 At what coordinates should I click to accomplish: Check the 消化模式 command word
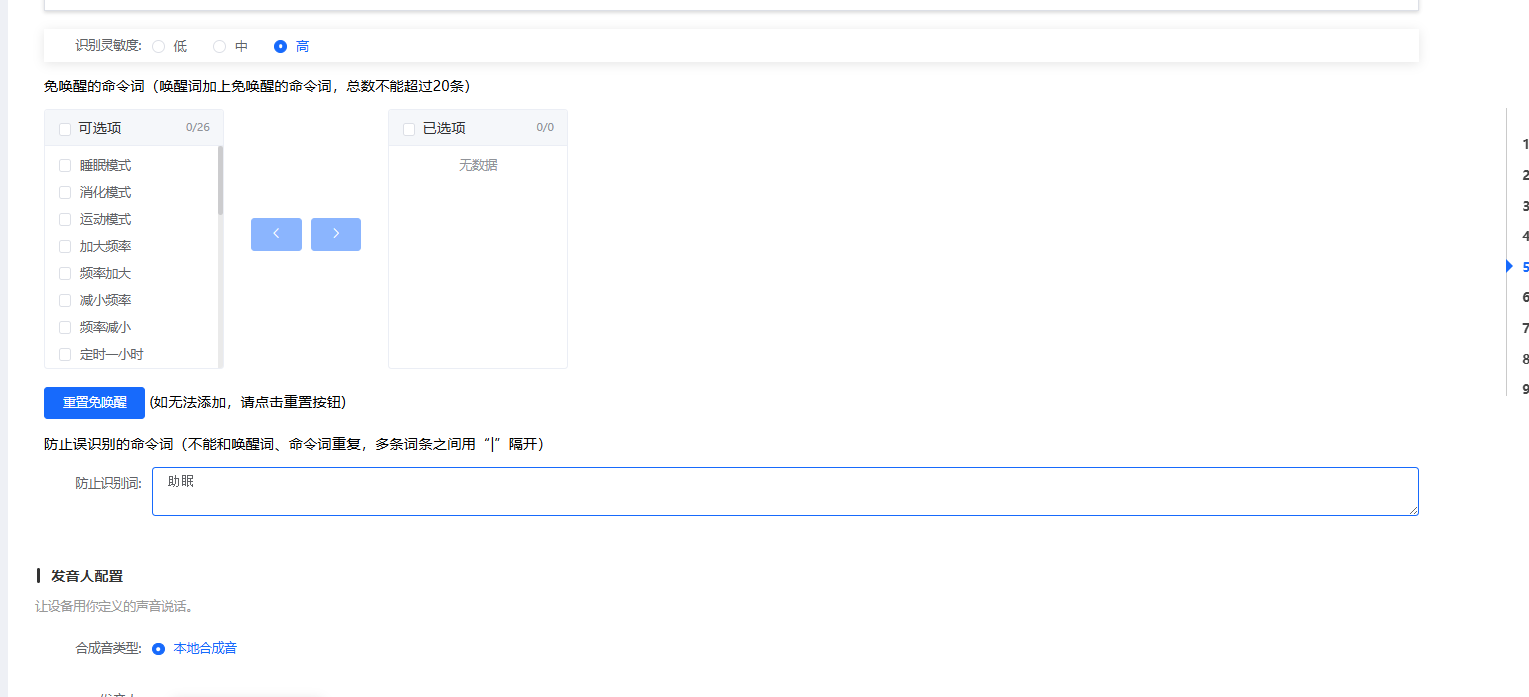tap(65, 193)
